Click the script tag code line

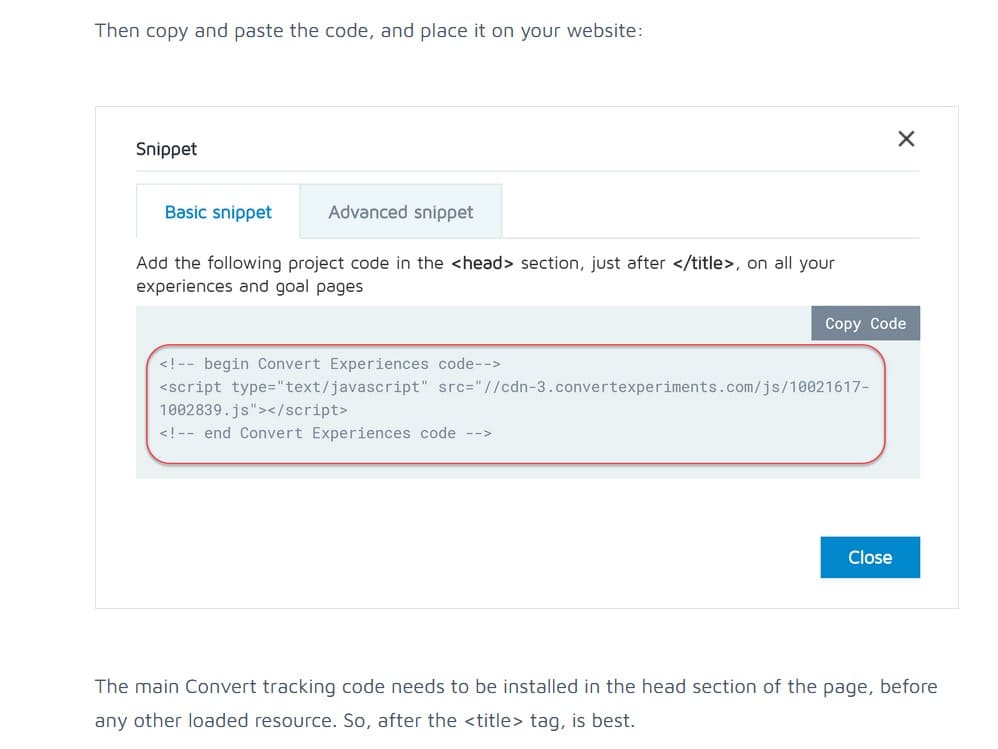point(514,387)
